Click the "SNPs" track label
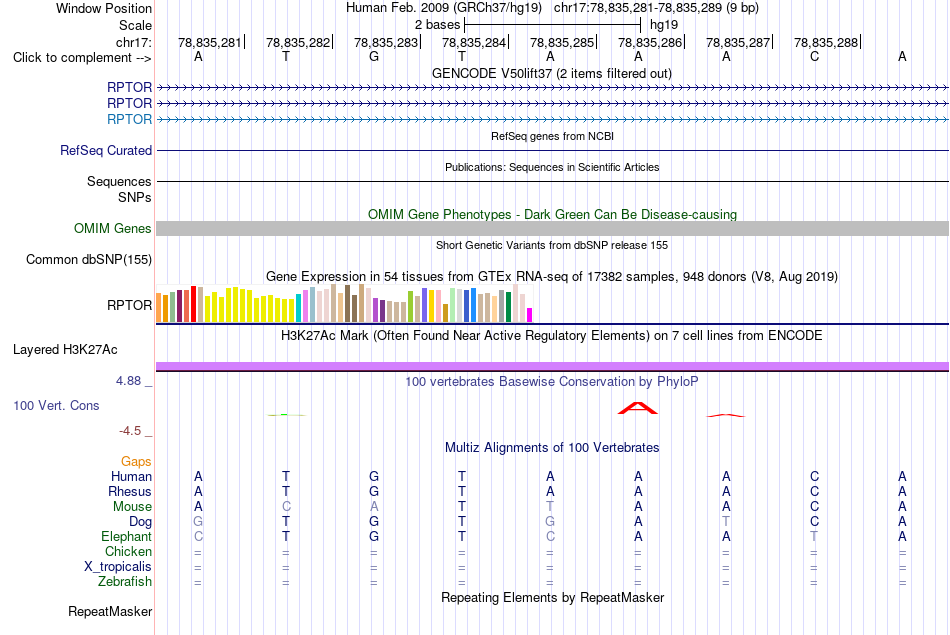950x635 pixels. click(135, 197)
